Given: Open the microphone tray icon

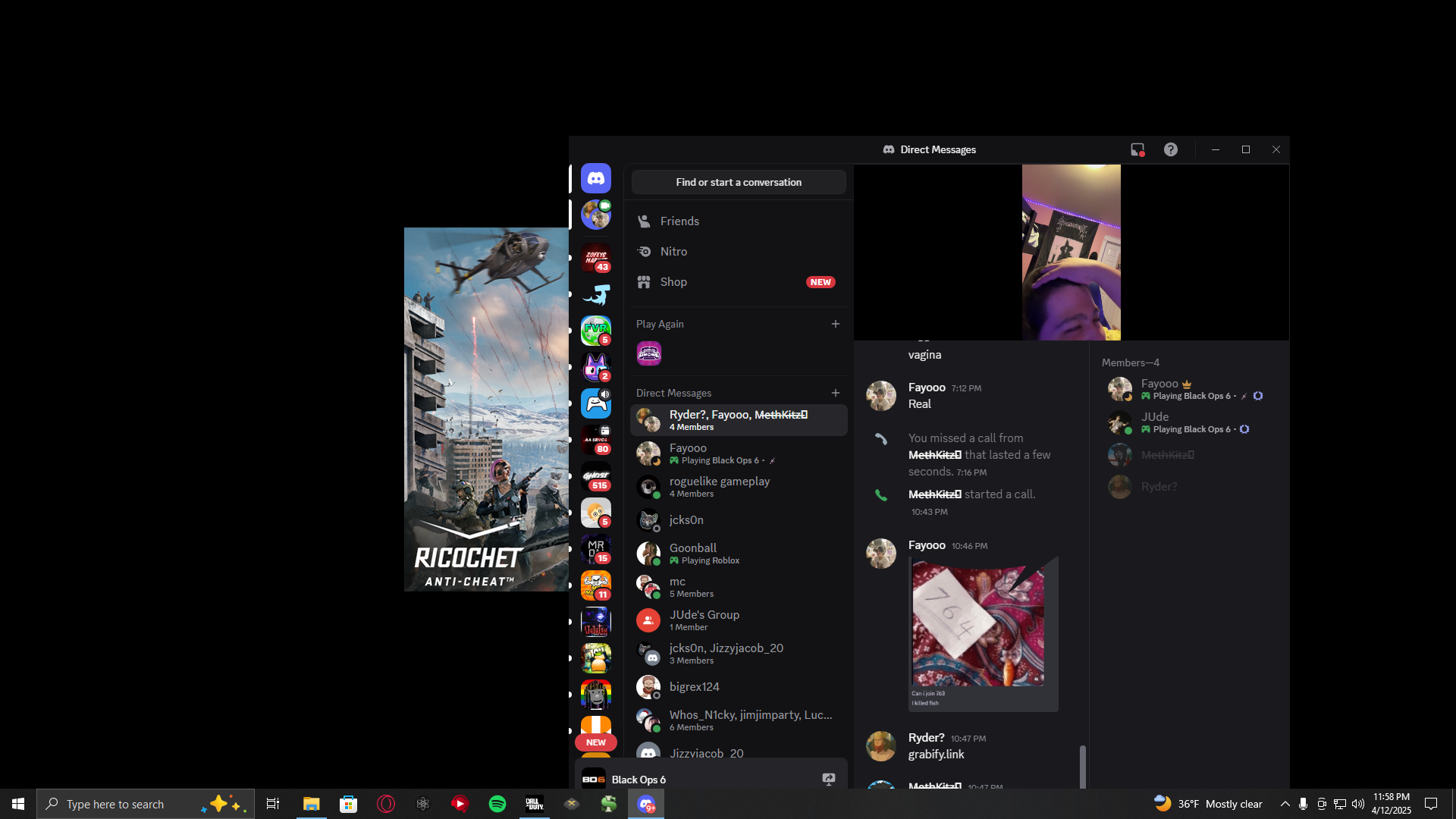Looking at the screenshot, I should (x=1303, y=804).
